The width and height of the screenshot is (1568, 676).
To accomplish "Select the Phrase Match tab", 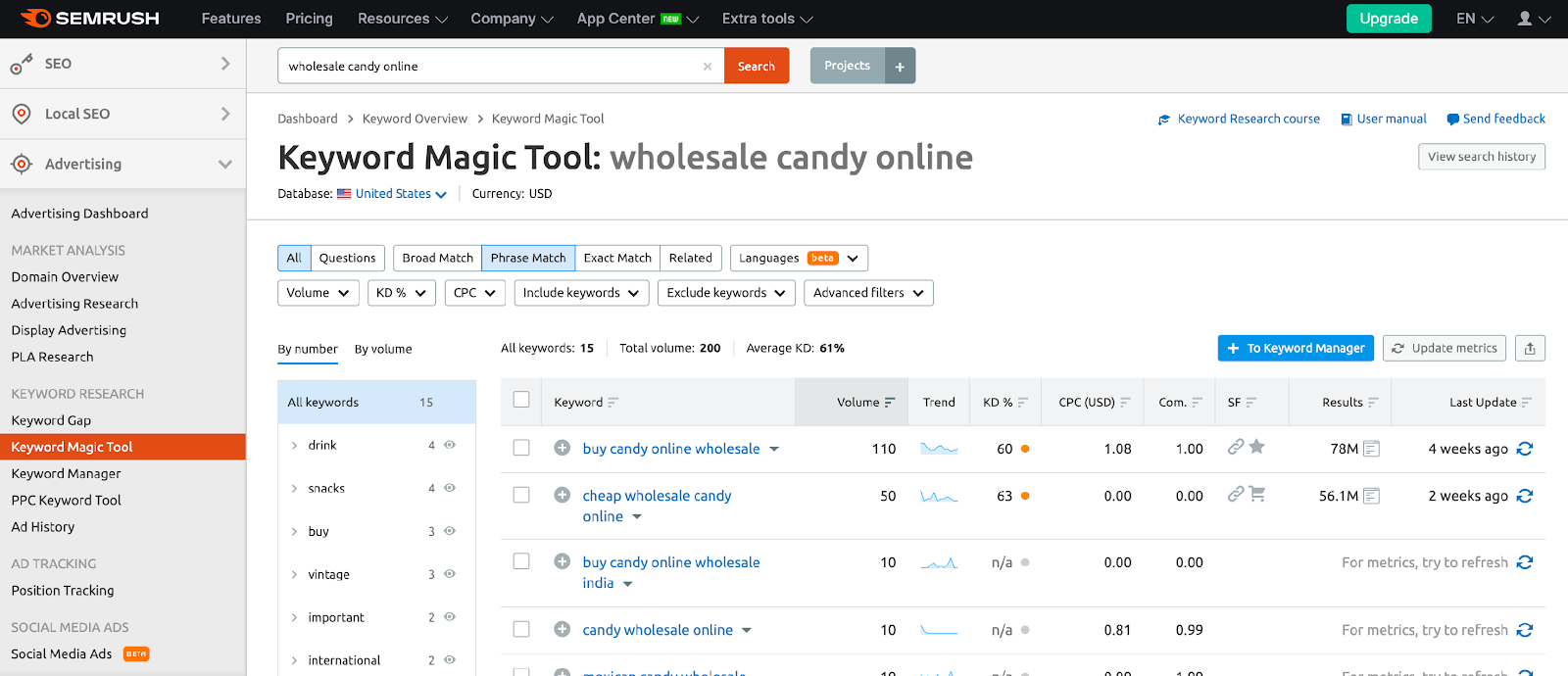I will pyautogui.click(x=528, y=258).
